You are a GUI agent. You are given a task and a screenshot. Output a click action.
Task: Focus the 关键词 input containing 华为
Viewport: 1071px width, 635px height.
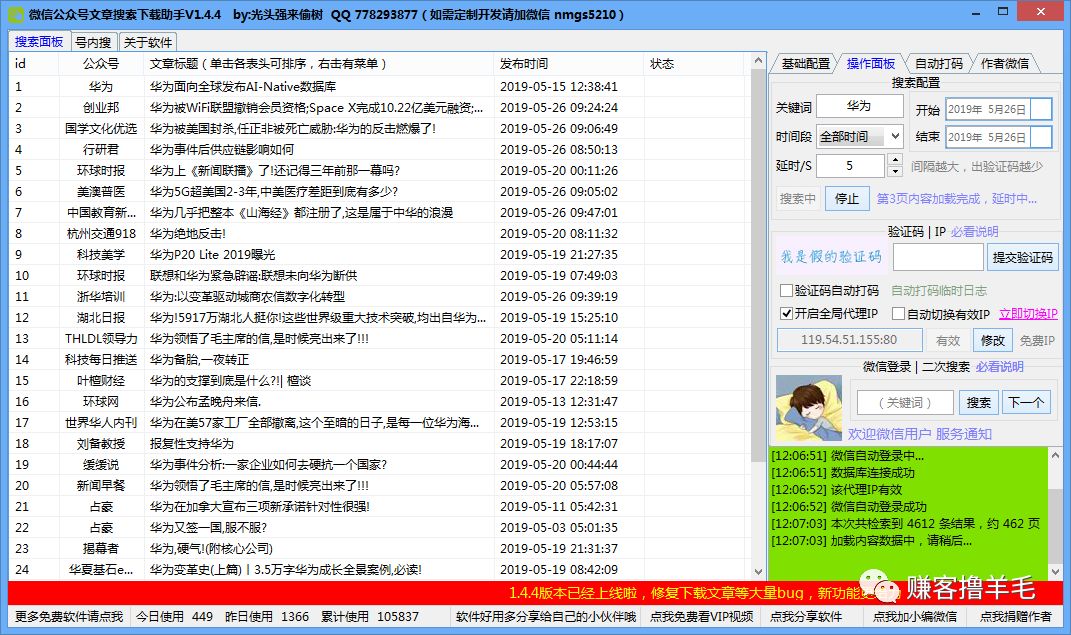coord(859,107)
